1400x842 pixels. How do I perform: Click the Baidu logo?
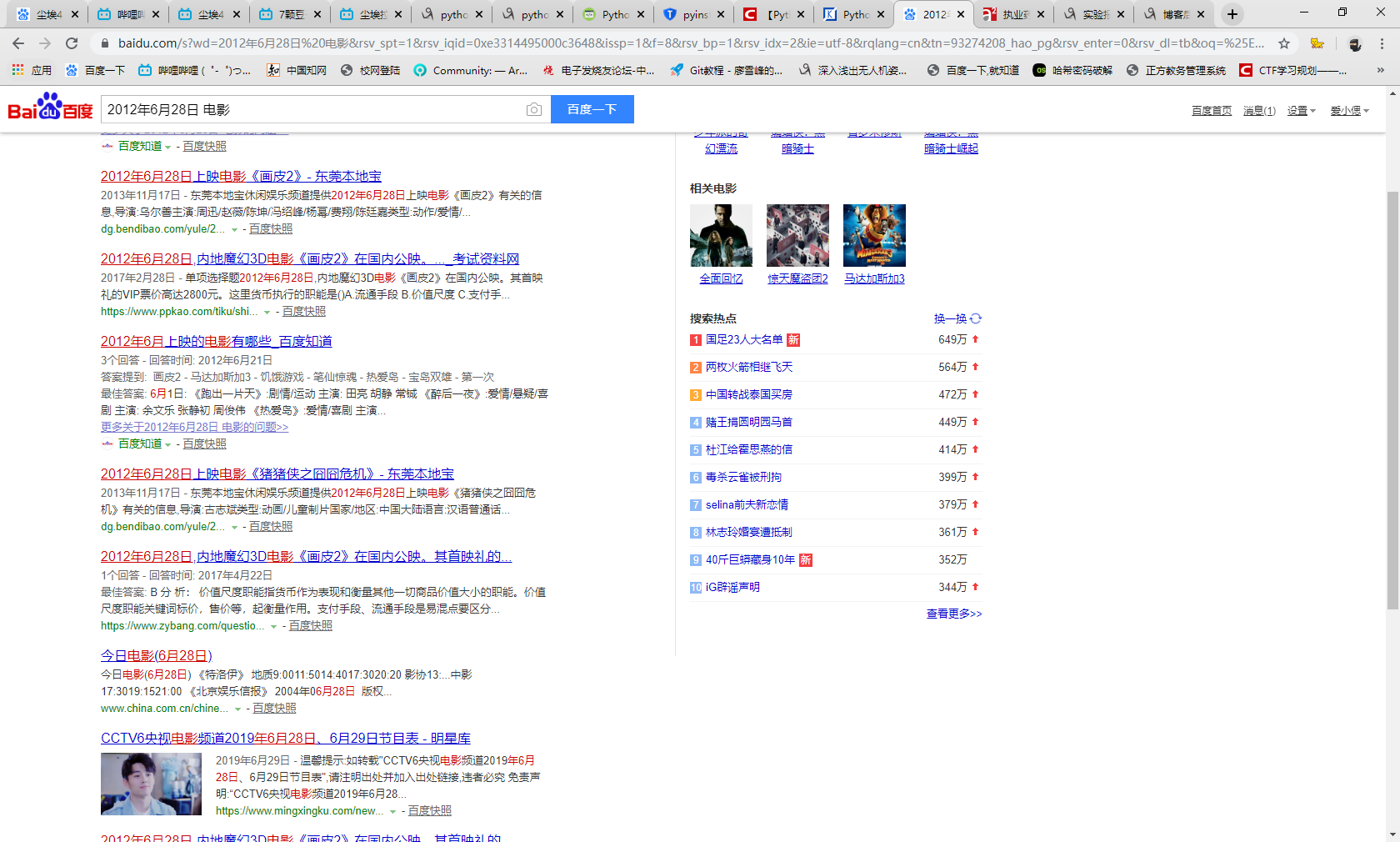click(50, 108)
